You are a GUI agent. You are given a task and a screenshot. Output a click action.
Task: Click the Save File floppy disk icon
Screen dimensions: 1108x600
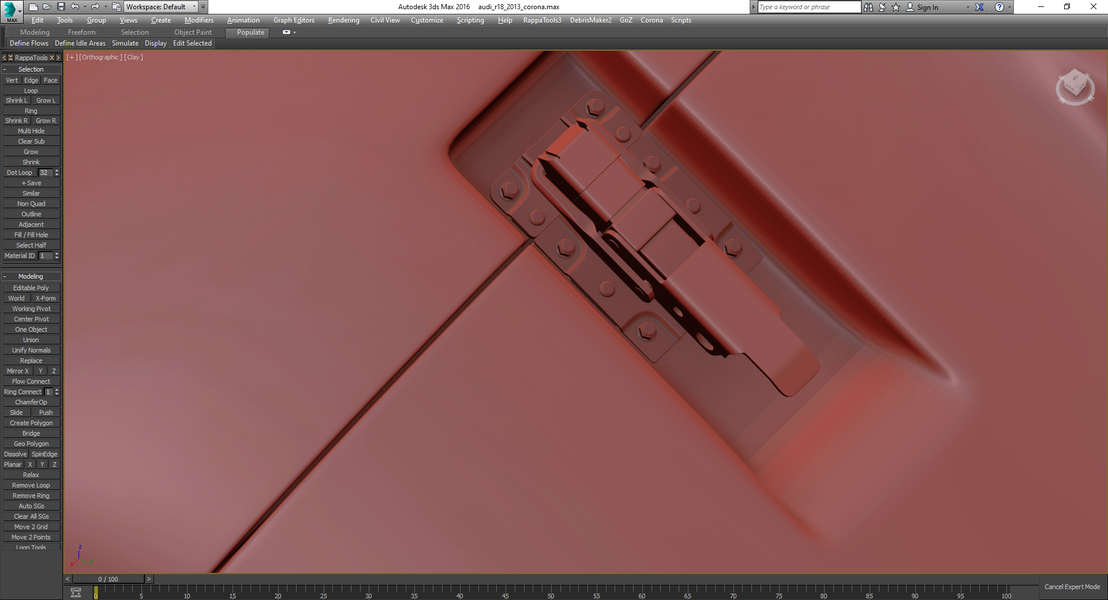click(61, 6)
